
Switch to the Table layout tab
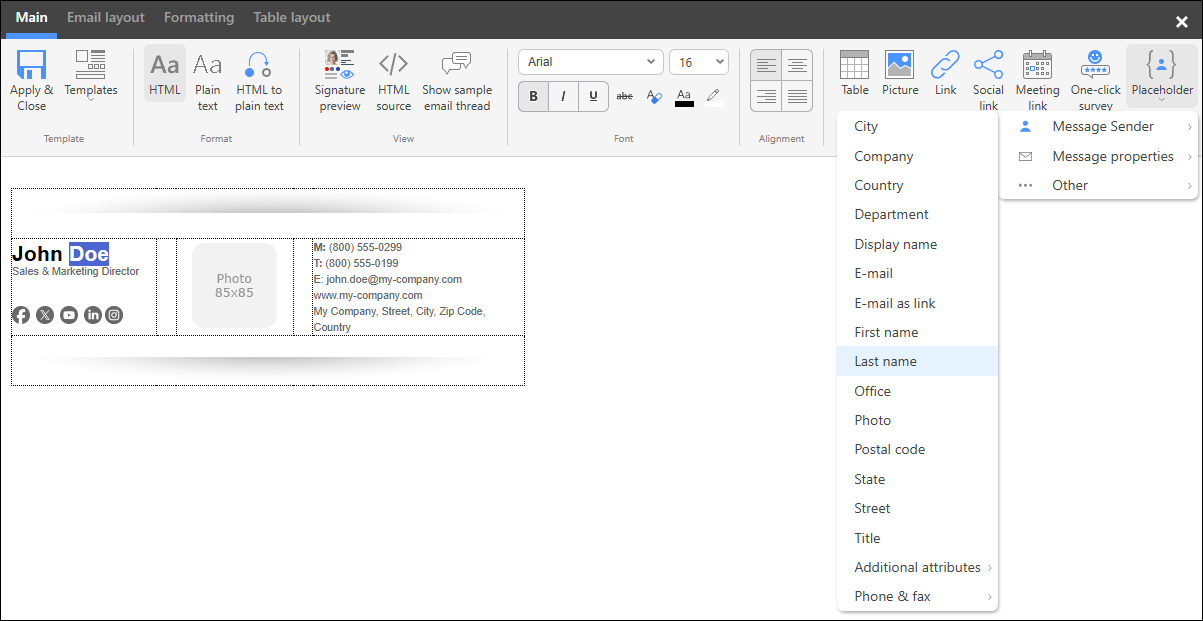[291, 17]
